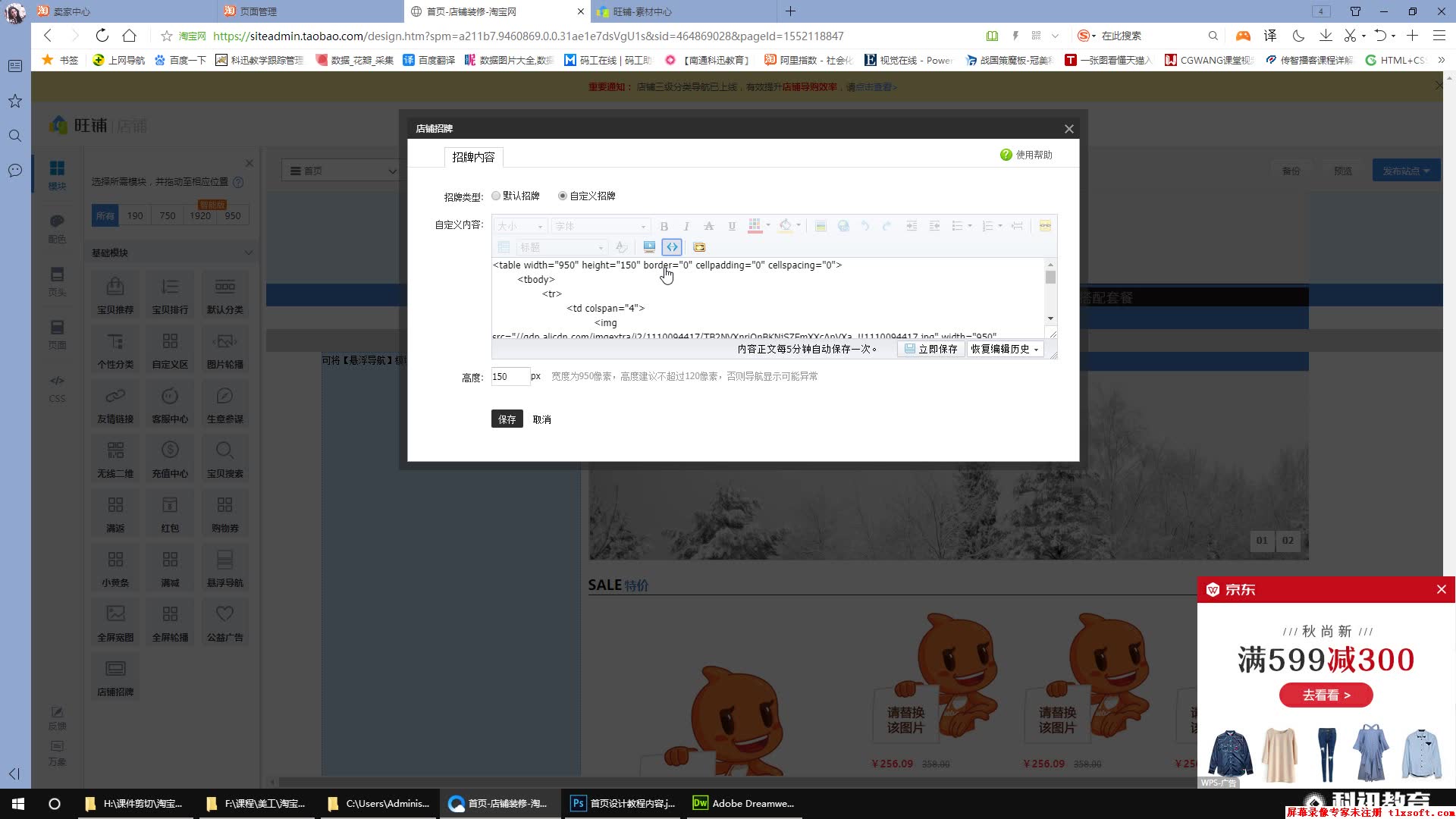This screenshot has width=1456, height=819.
Task: Click the Strikethrough icon in editor toolbar
Action: 709,226
